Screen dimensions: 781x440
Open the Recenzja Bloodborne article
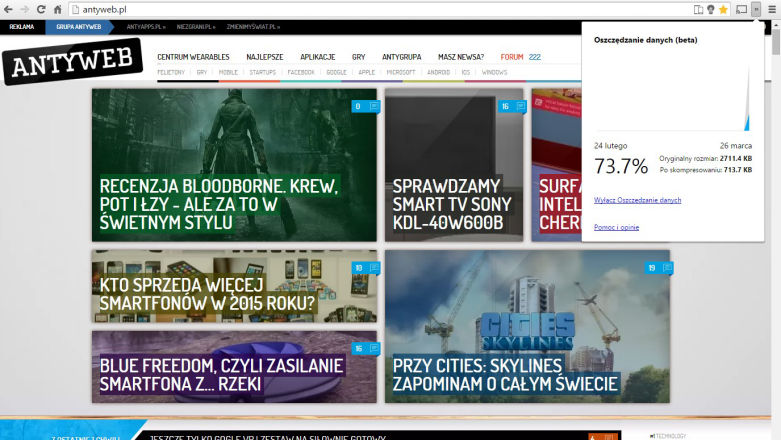click(x=234, y=165)
